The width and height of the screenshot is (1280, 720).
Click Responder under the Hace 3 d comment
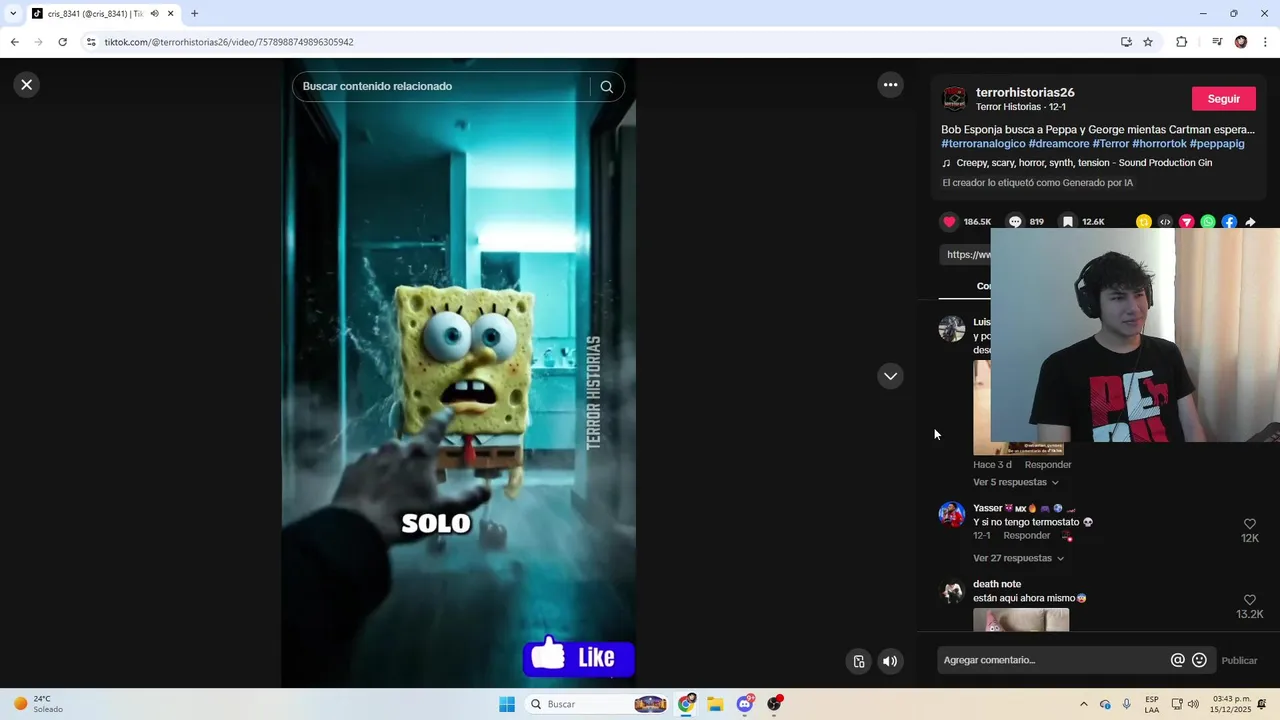coord(1048,465)
